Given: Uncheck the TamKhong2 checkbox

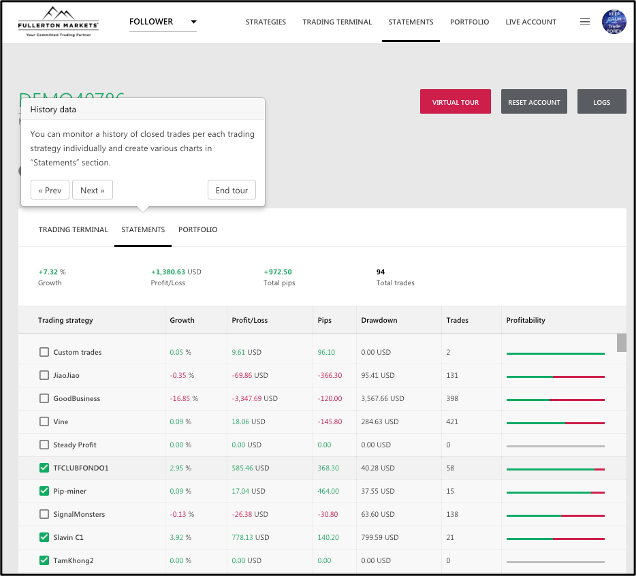Looking at the screenshot, I should (x=44, y=560).
